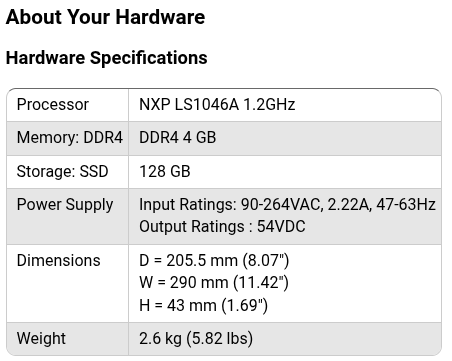
Task: Click the H = 43 mm height line
Action: pyautogui.click(x=203, y=305)
